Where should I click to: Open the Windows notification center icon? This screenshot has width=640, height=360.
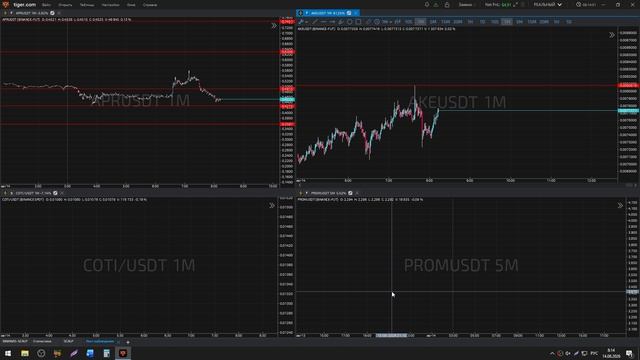tap(629, 353)
